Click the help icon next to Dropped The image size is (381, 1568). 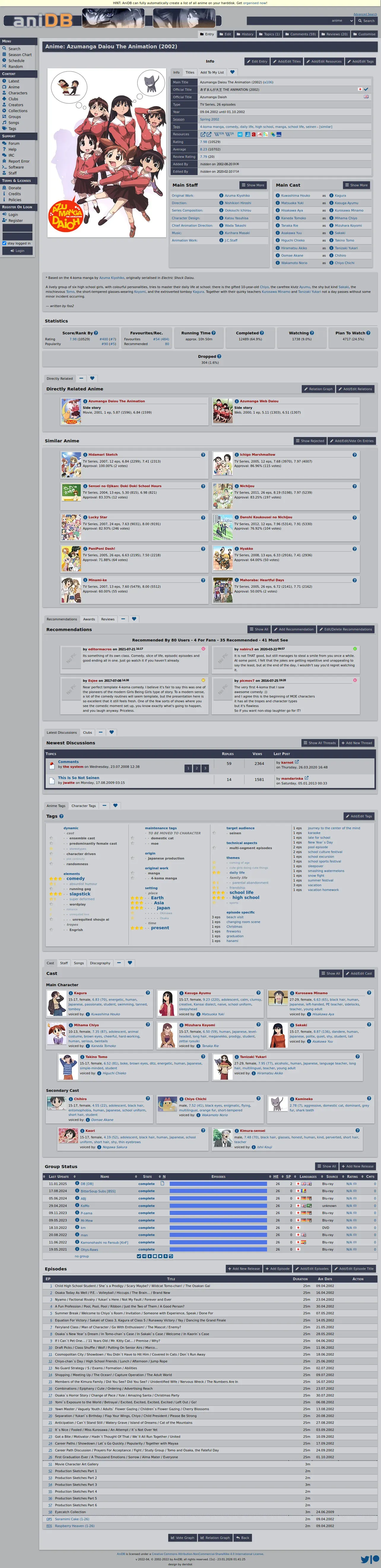point(219,356)
